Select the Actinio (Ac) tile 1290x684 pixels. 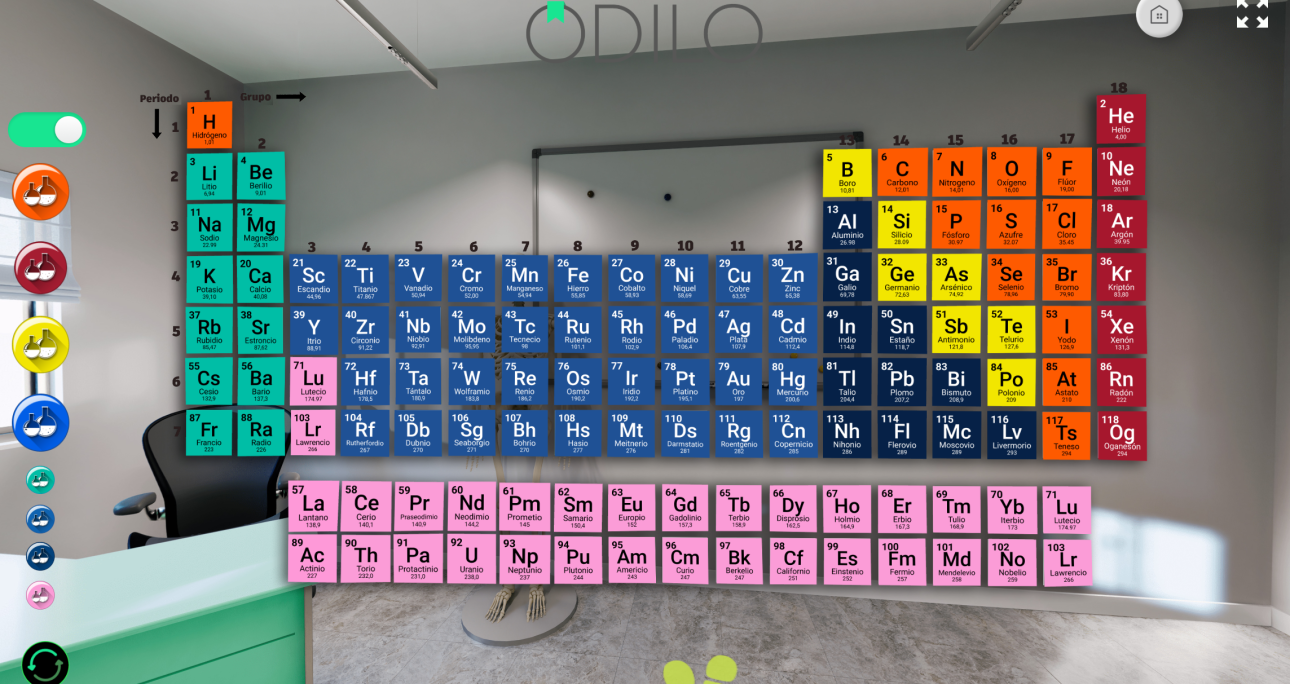314,559
